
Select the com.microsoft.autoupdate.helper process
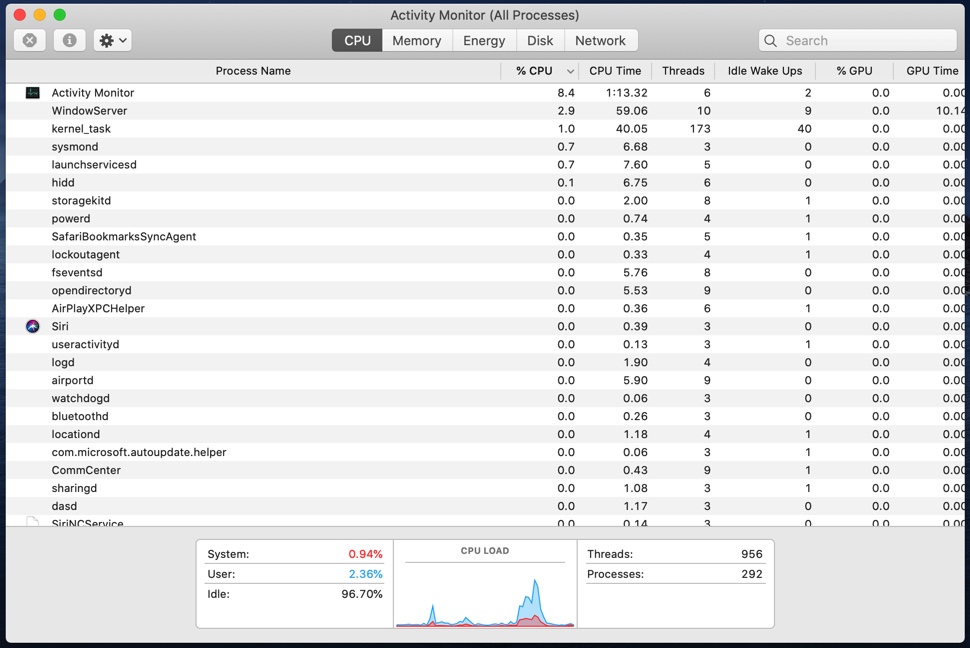[485, 452]
